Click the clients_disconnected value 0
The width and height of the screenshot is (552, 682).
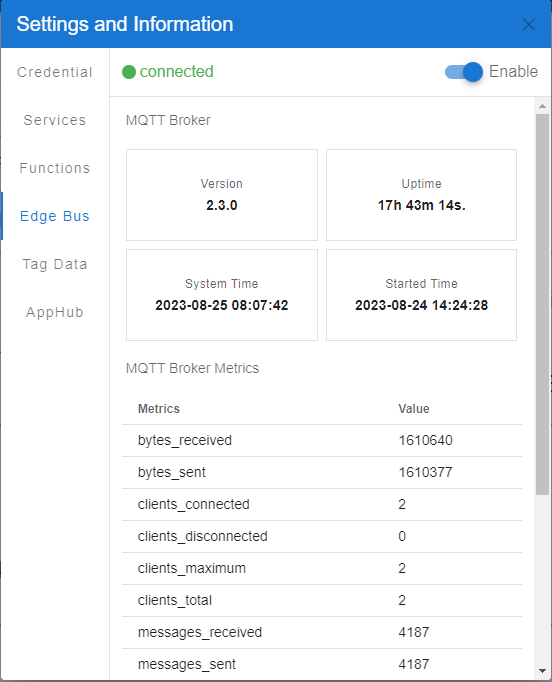tap(402, 536)
